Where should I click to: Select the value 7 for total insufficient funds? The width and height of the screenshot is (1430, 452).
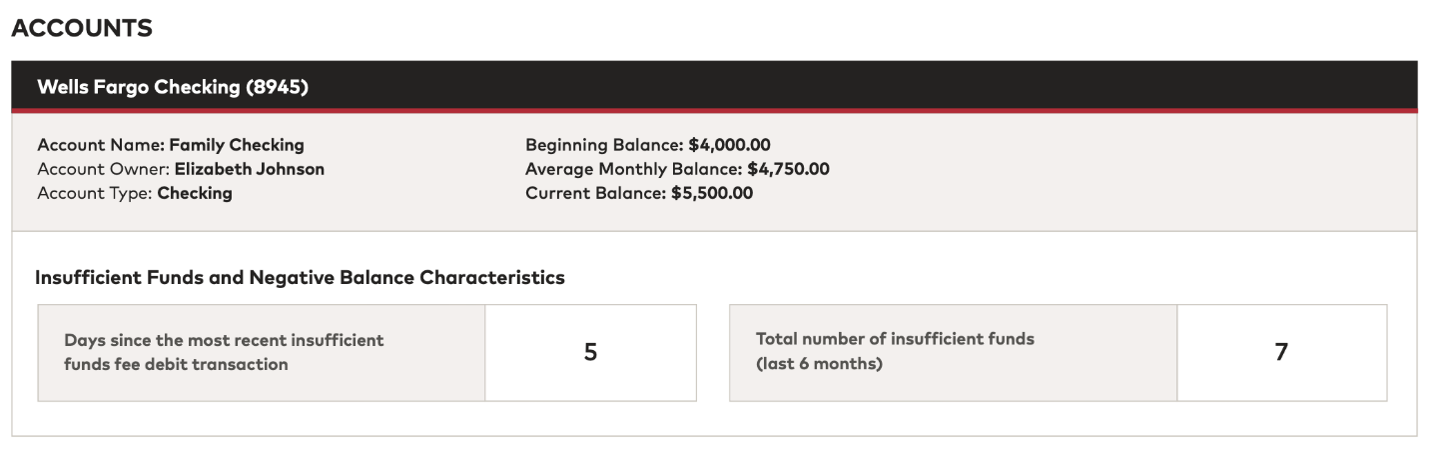click(x=1282, y=352)
